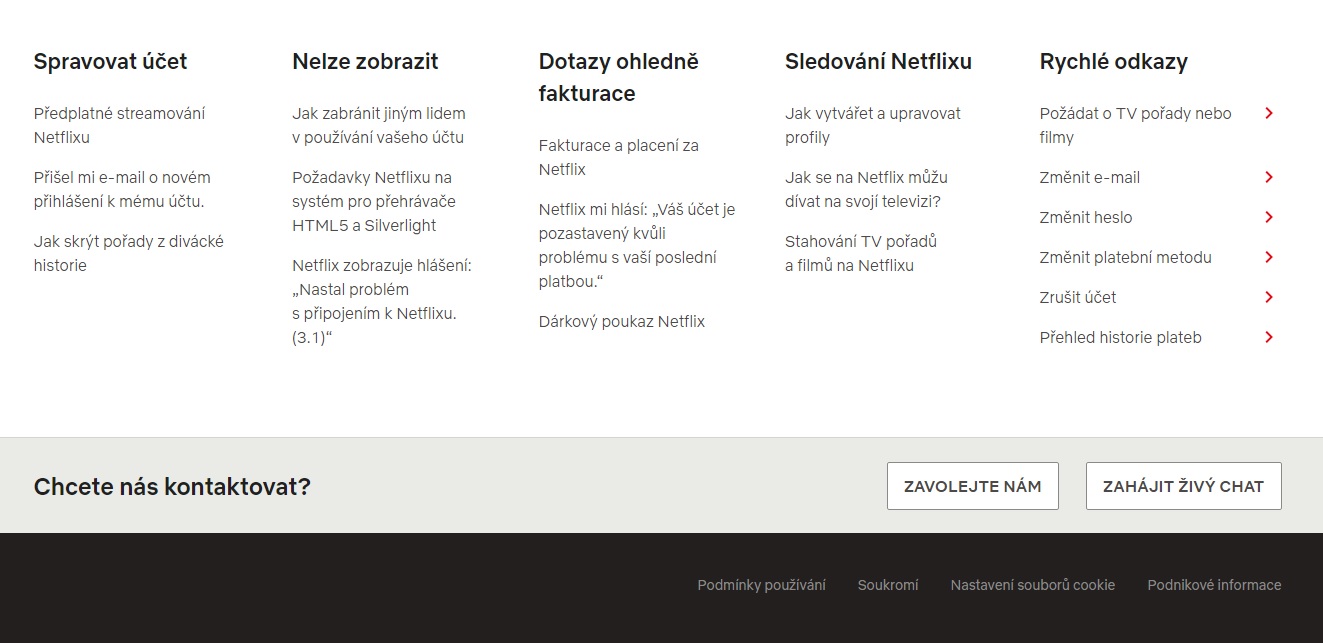Open Nastavení souborů cookie footer link
This screenshot has width=1323, height=643.
click(1033, 585)
